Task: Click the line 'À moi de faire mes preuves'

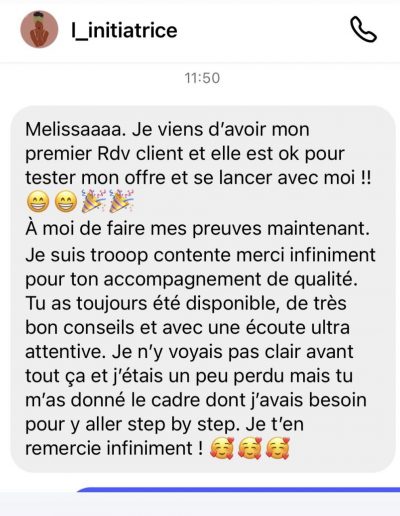Action: [x=144, y=229]
